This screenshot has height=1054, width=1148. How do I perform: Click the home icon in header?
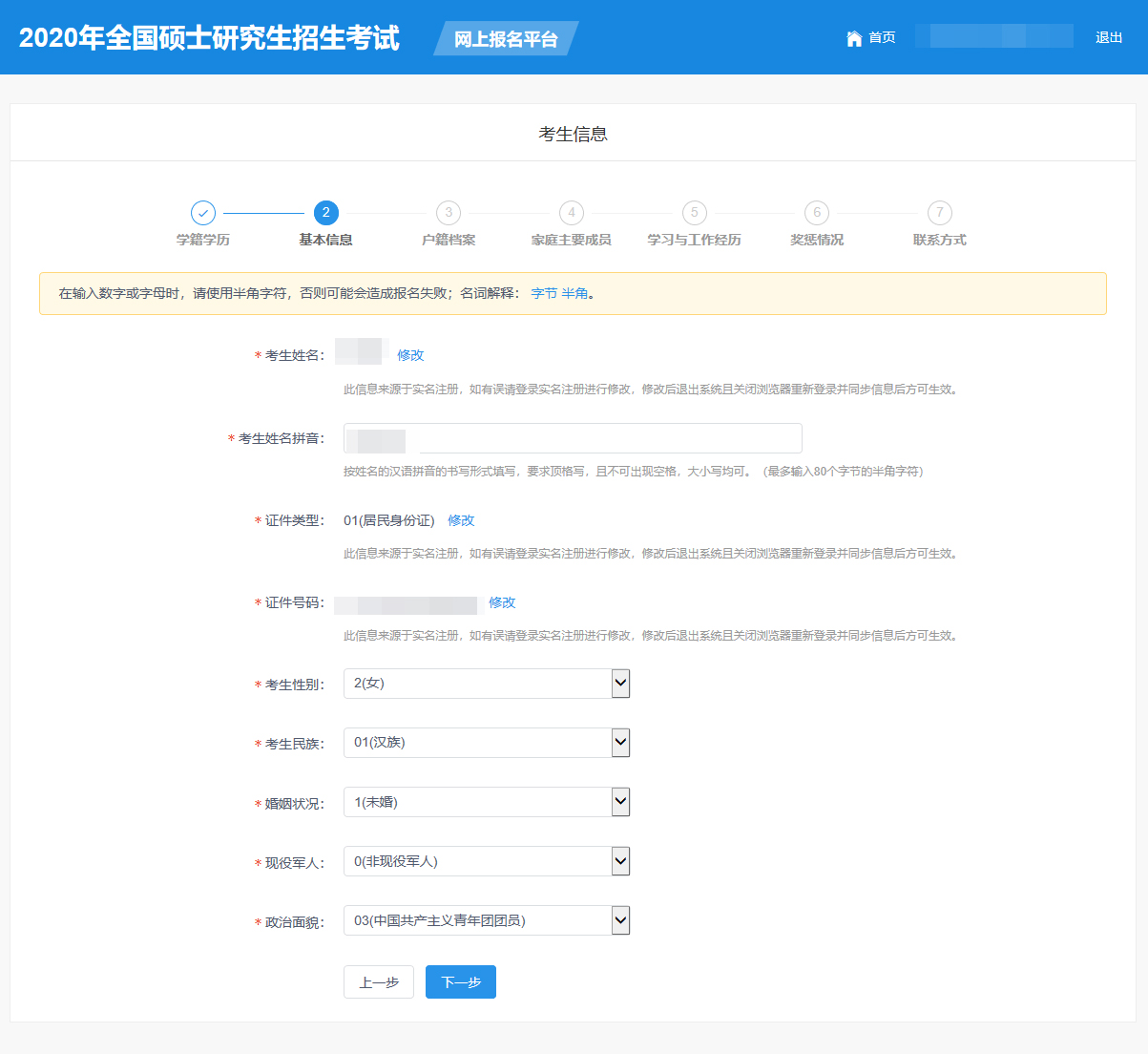(x=854, y=38)
